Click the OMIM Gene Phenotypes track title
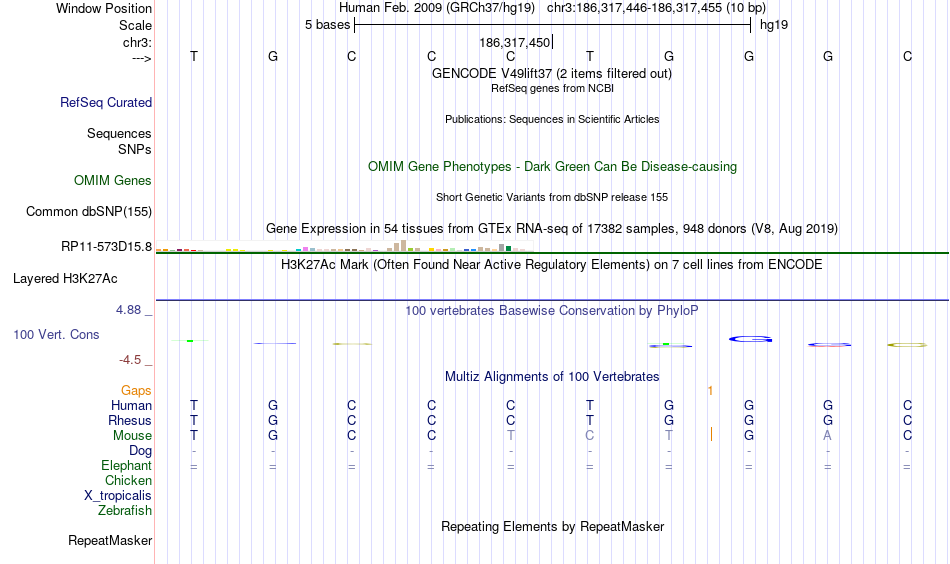The image size is (950, 564). (x=552, y=167)
